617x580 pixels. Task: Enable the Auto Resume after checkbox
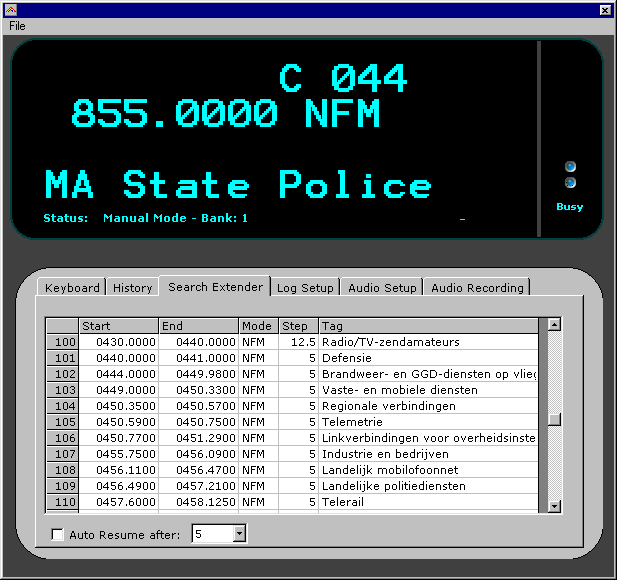(x=57, y=534)
